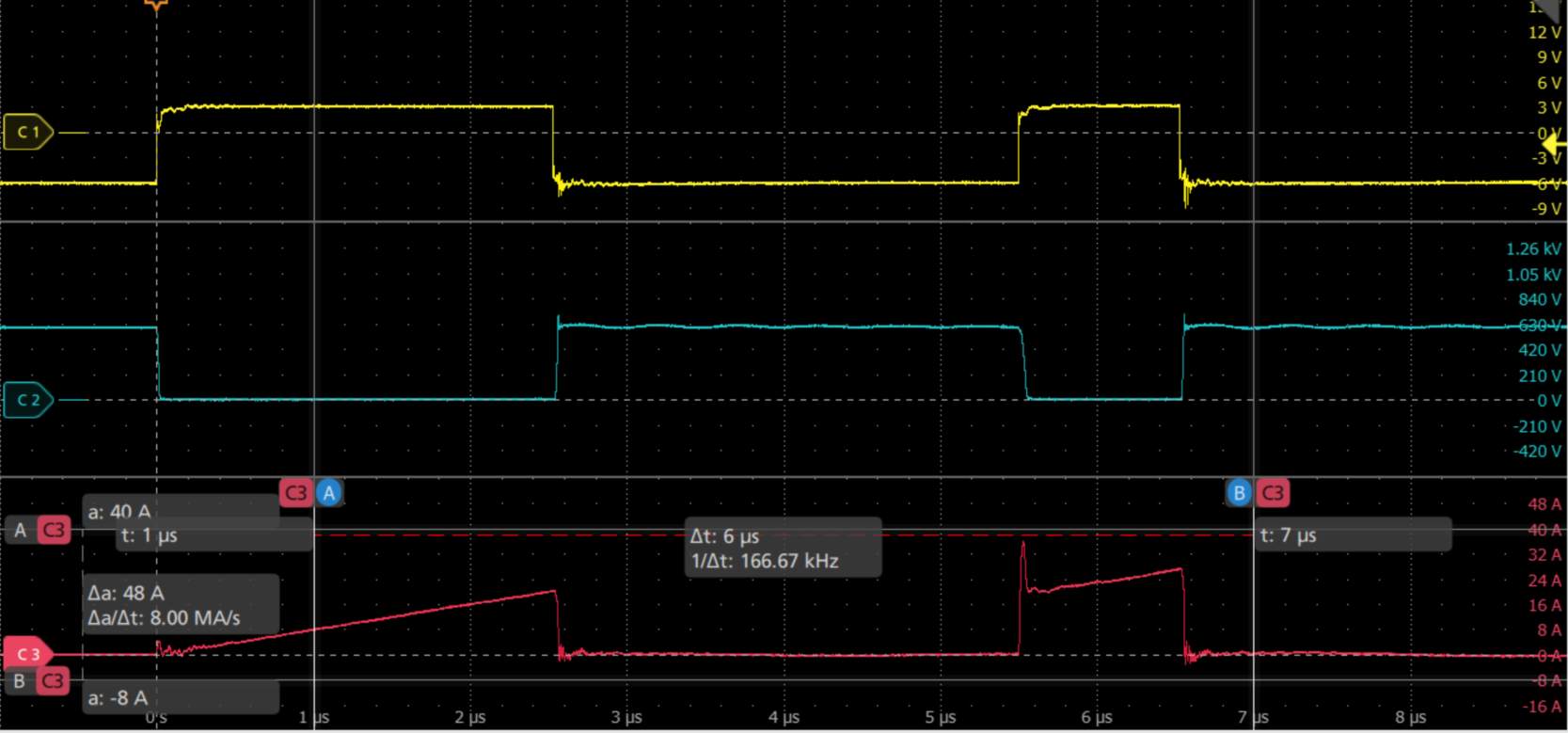This screenshot has width=1568, height=733.
Task: Select the blue vertical cursor A badge
Action: tap(329, 492)
